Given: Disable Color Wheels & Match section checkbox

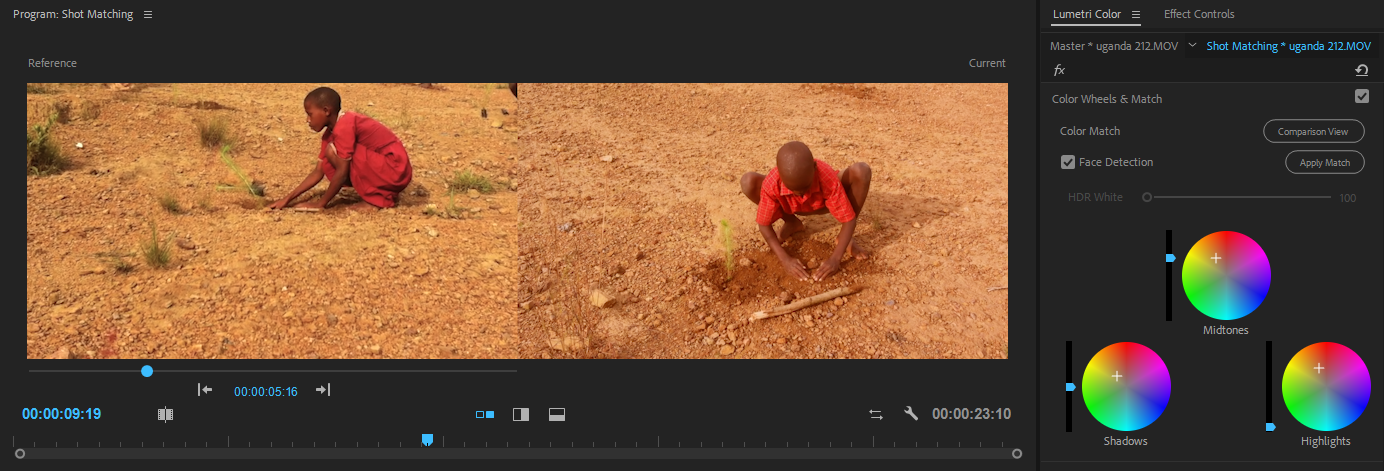Looking at the screenshot, I should 1361,96.
